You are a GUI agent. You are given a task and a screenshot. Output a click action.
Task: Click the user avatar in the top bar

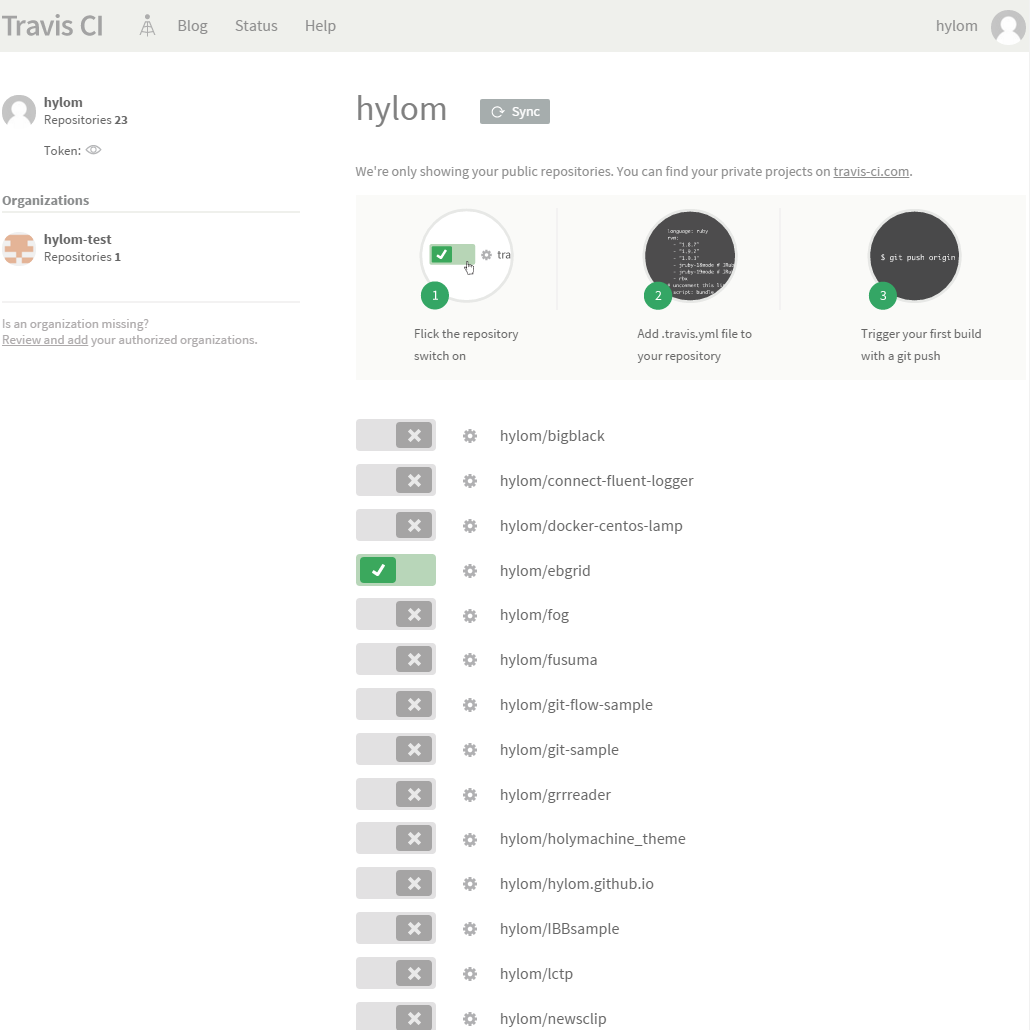(x=1008, y=27)
